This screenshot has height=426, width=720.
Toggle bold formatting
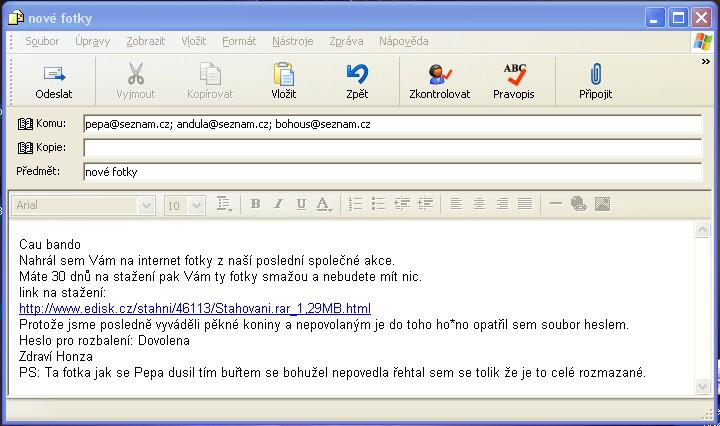[255, 204]
